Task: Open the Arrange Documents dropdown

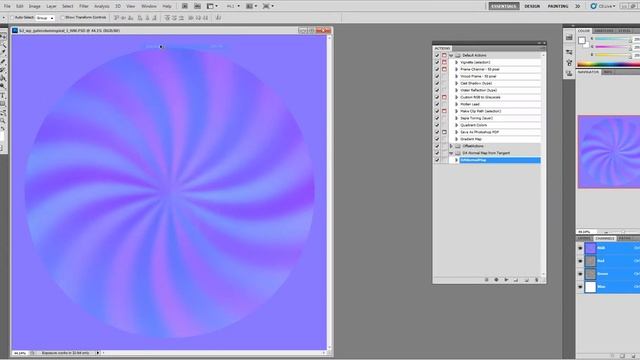Action: pyautogui.click(x=251, y=6)
